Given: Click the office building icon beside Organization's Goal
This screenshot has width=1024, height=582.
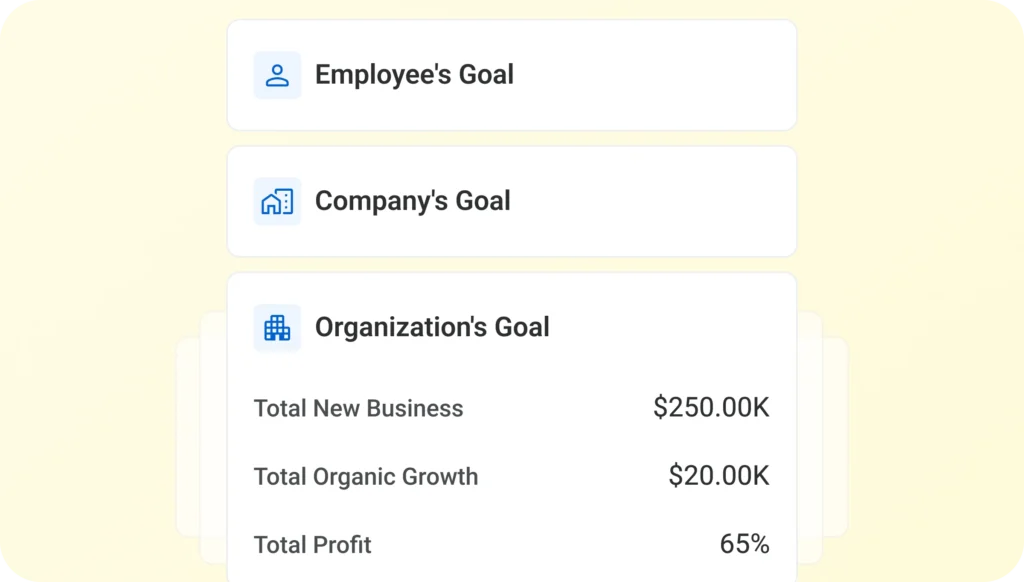Looking at the screenshot, I should point(277,328).
